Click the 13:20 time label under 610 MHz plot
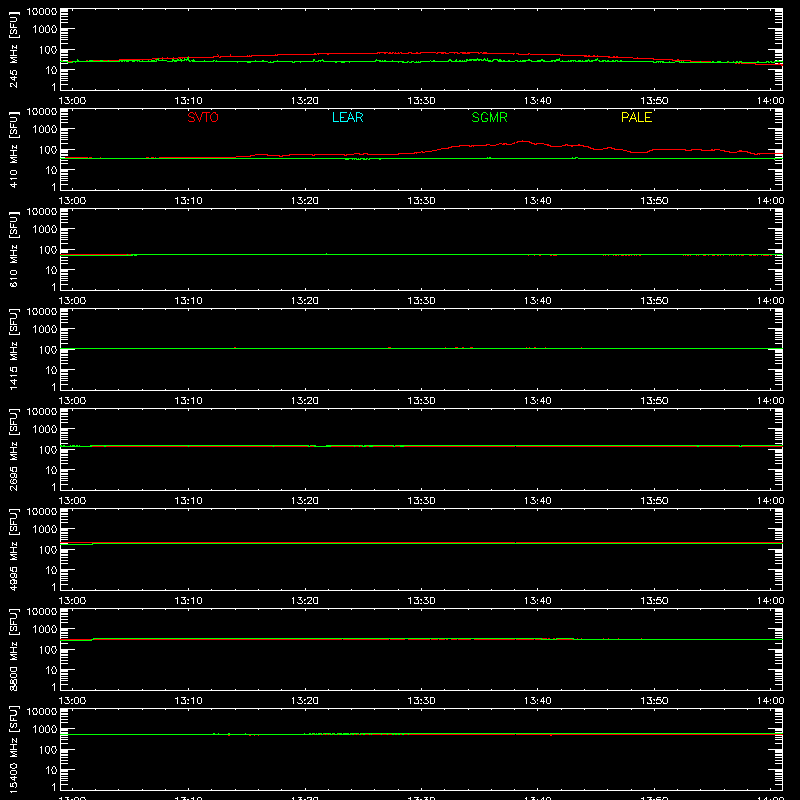Viewport: 800px width, 800px height. point(305,301)
